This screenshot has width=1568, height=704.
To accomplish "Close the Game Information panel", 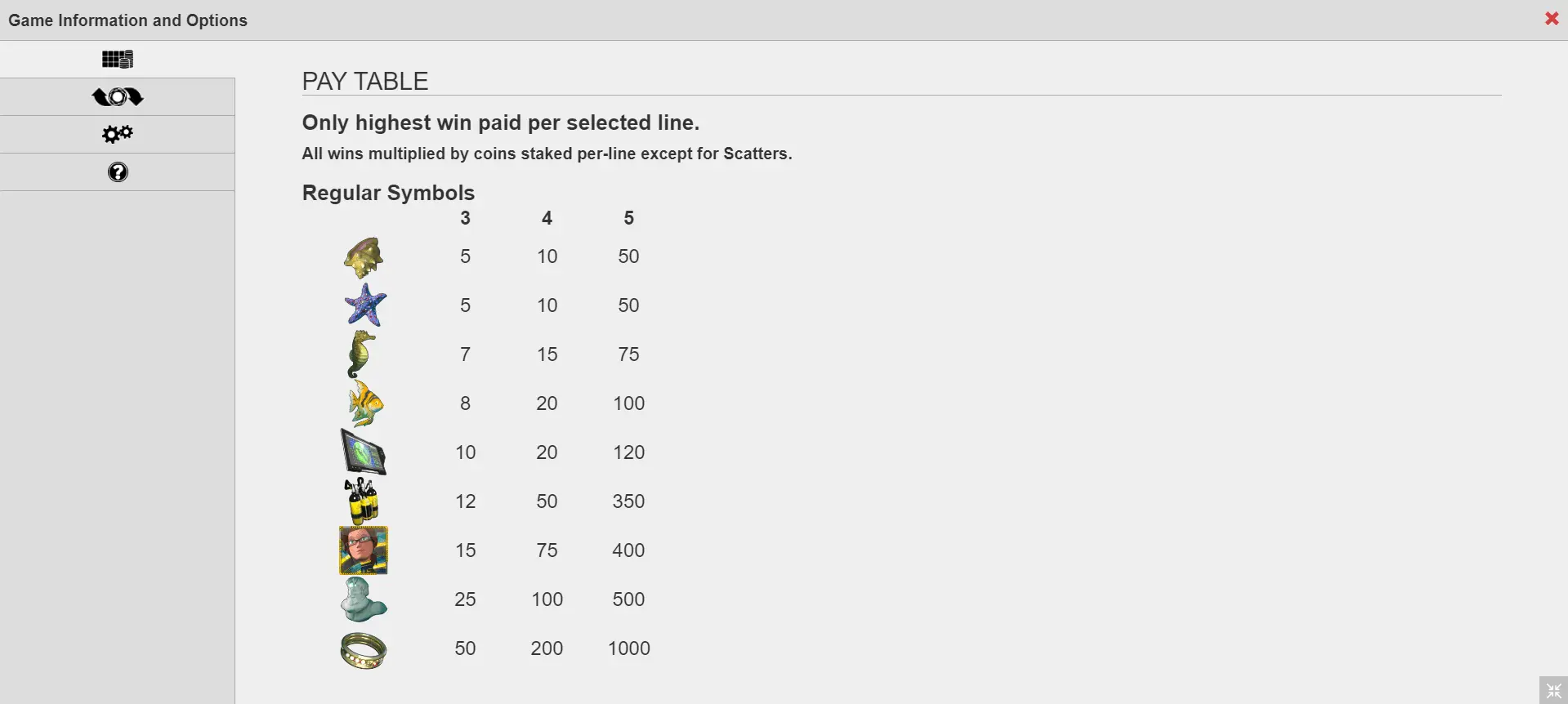I will click(1552, 19).
